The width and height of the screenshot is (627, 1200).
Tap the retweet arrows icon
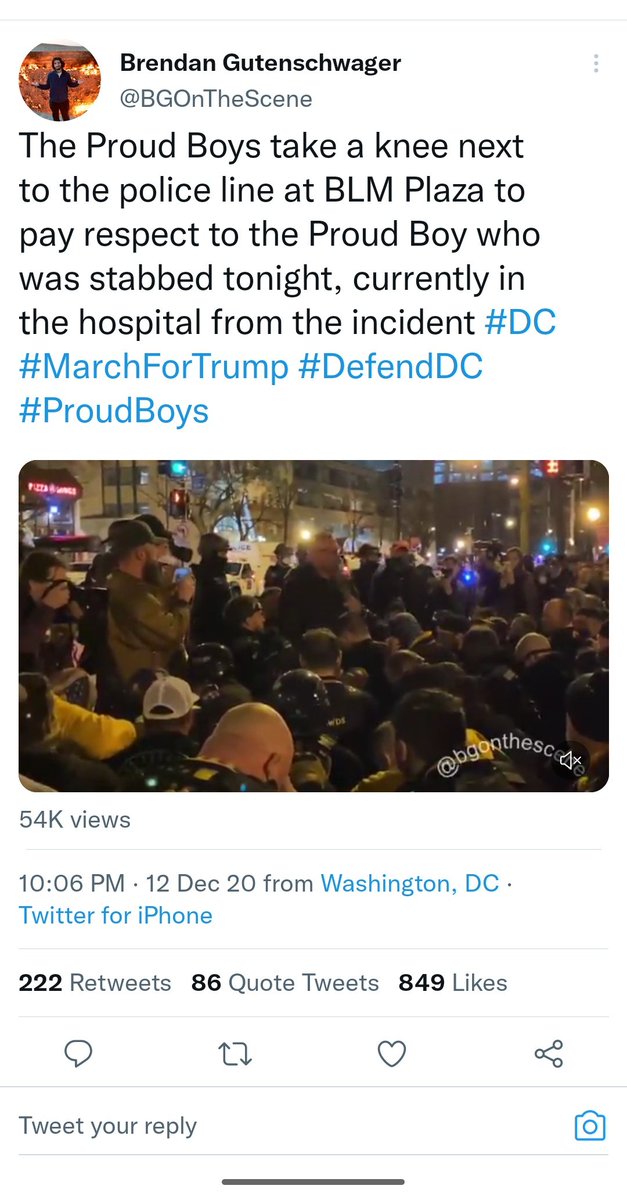(235, 1053)
